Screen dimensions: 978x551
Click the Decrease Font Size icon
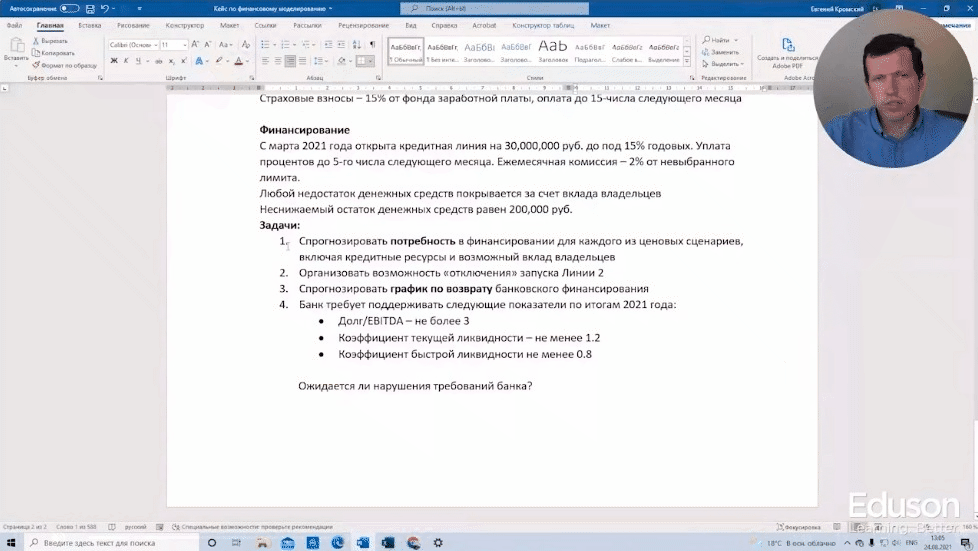pos(208,45)
